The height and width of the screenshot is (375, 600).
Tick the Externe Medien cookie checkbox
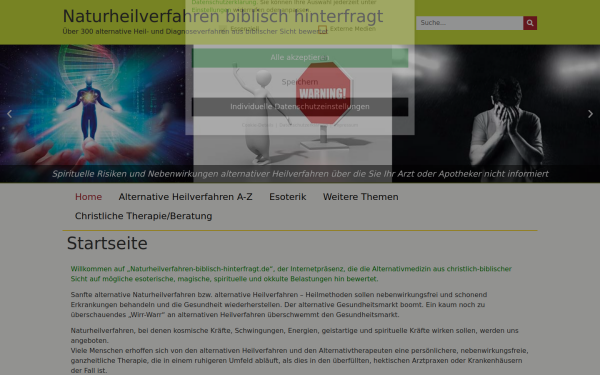point(323,29)
